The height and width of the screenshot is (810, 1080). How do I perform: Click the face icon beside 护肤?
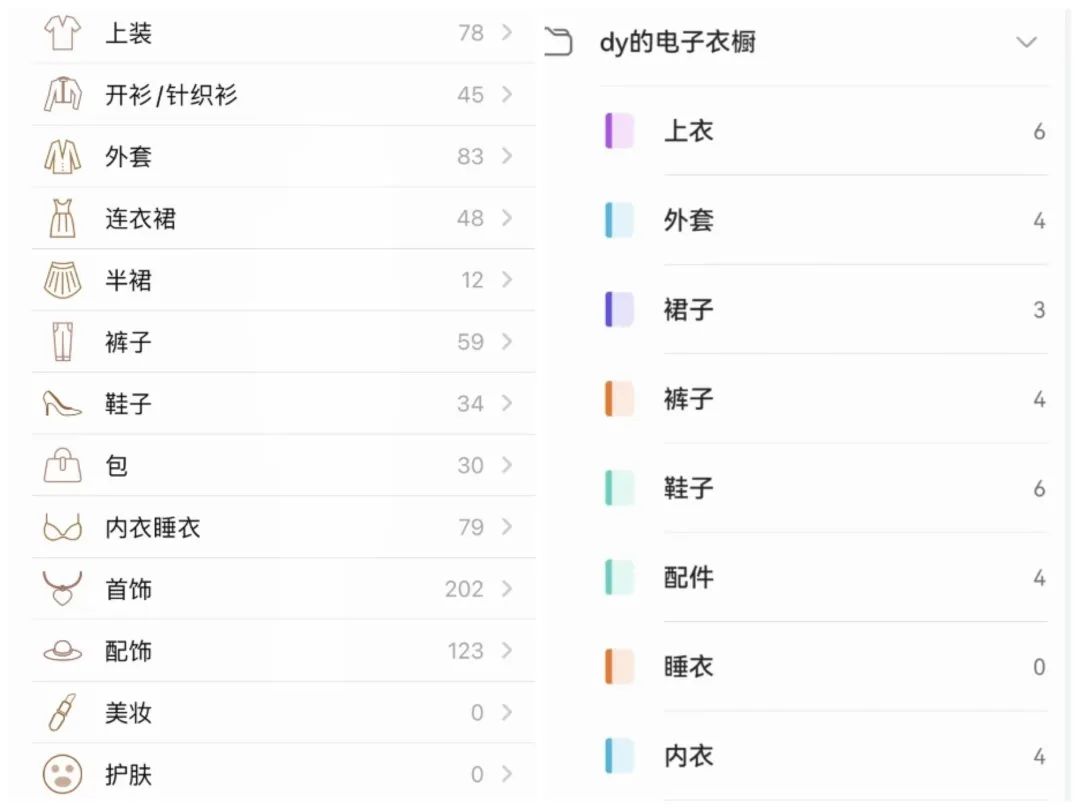click(x=63, y=774)
